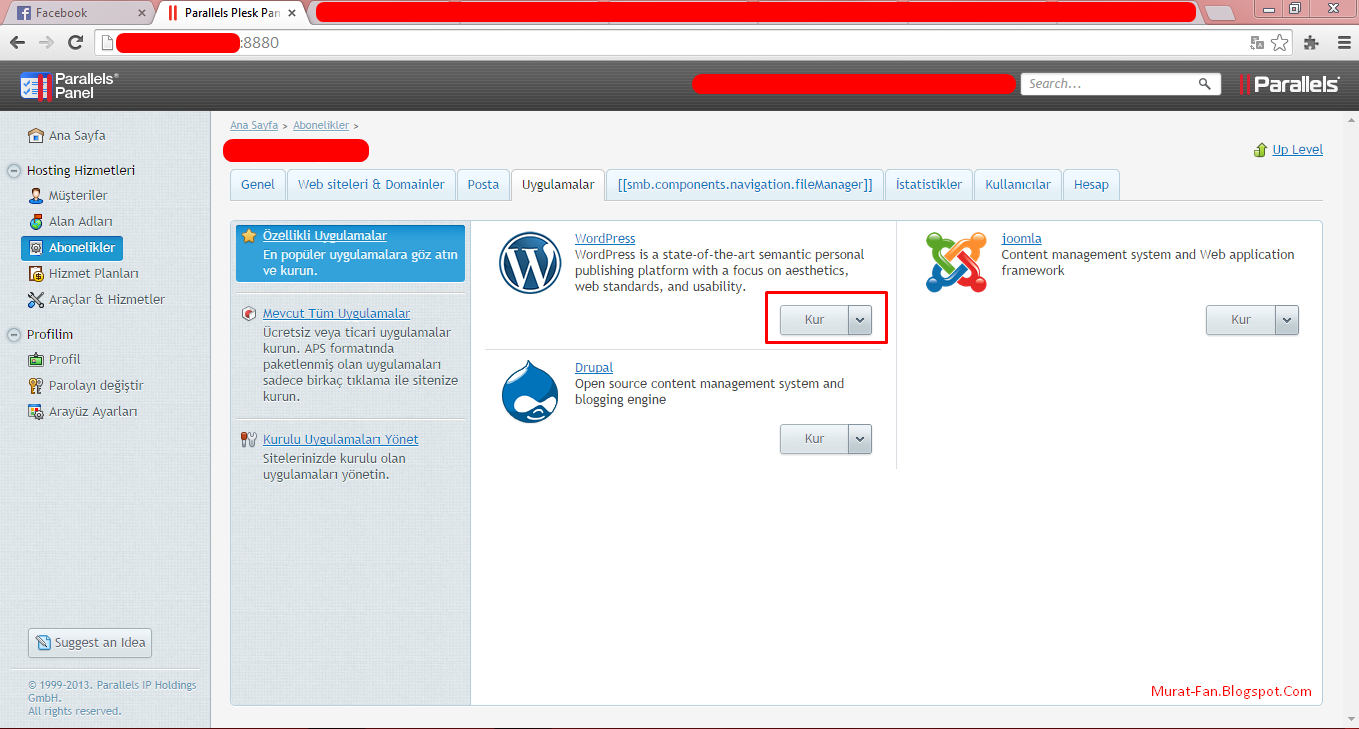
Task: Open the Kurulu Uygulamaları Yönet link
Action: [x=341, y=440]
